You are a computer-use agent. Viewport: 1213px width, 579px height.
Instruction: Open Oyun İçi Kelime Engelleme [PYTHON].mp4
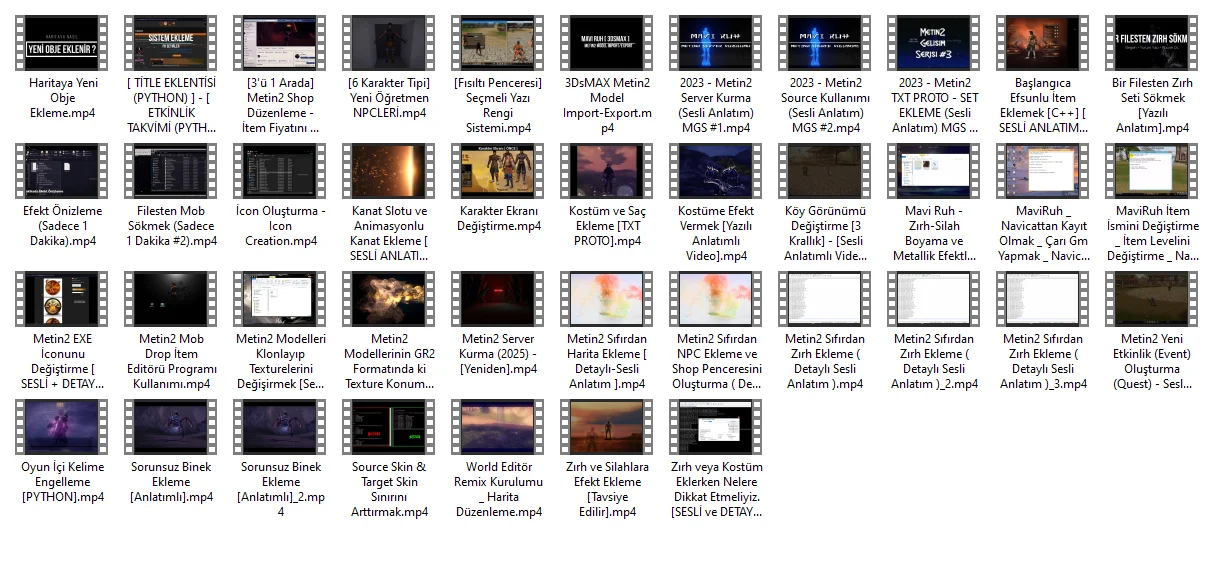[62, 426]
